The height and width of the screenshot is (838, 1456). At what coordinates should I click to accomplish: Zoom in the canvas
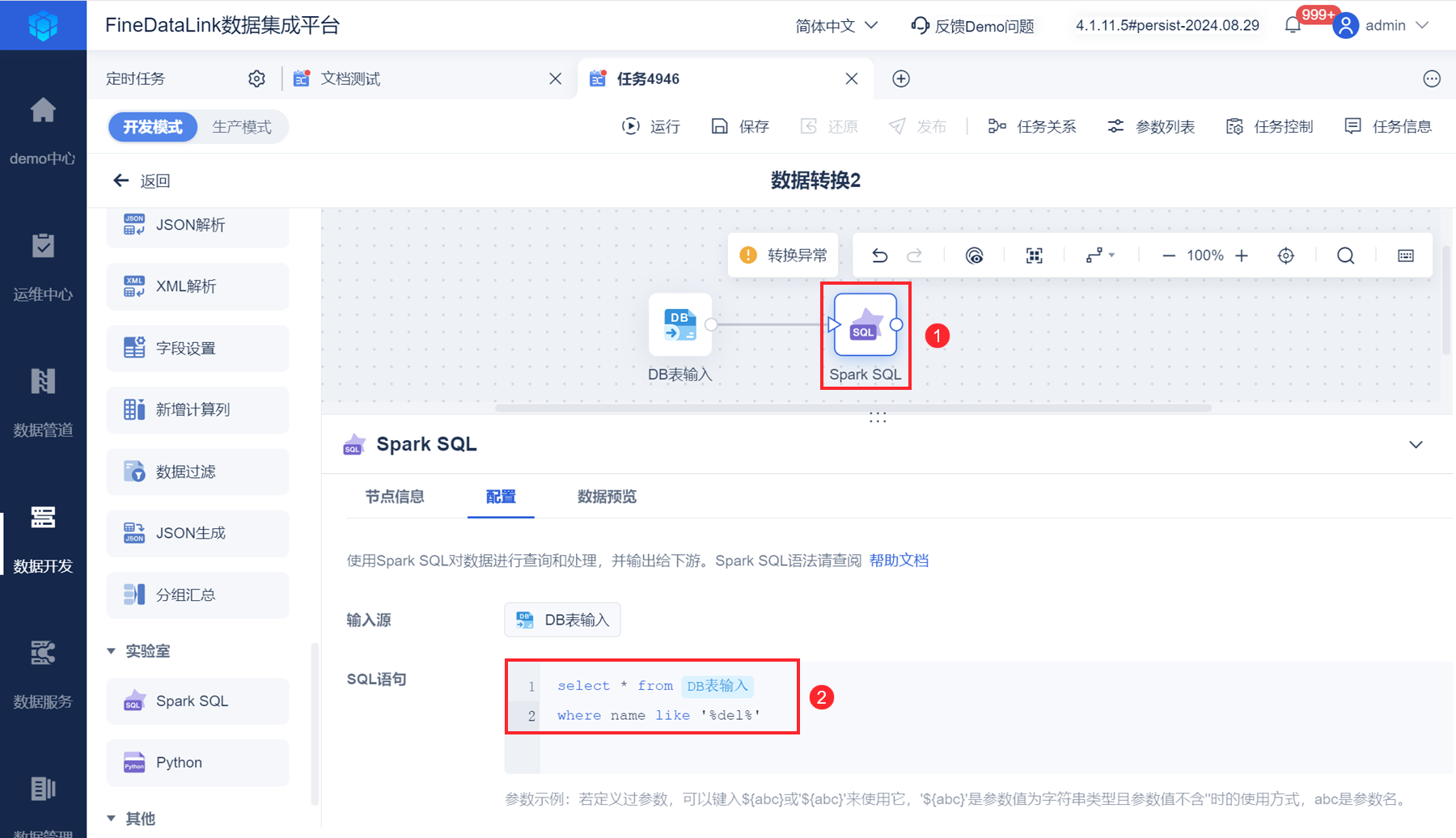(x=1242, y=256)
